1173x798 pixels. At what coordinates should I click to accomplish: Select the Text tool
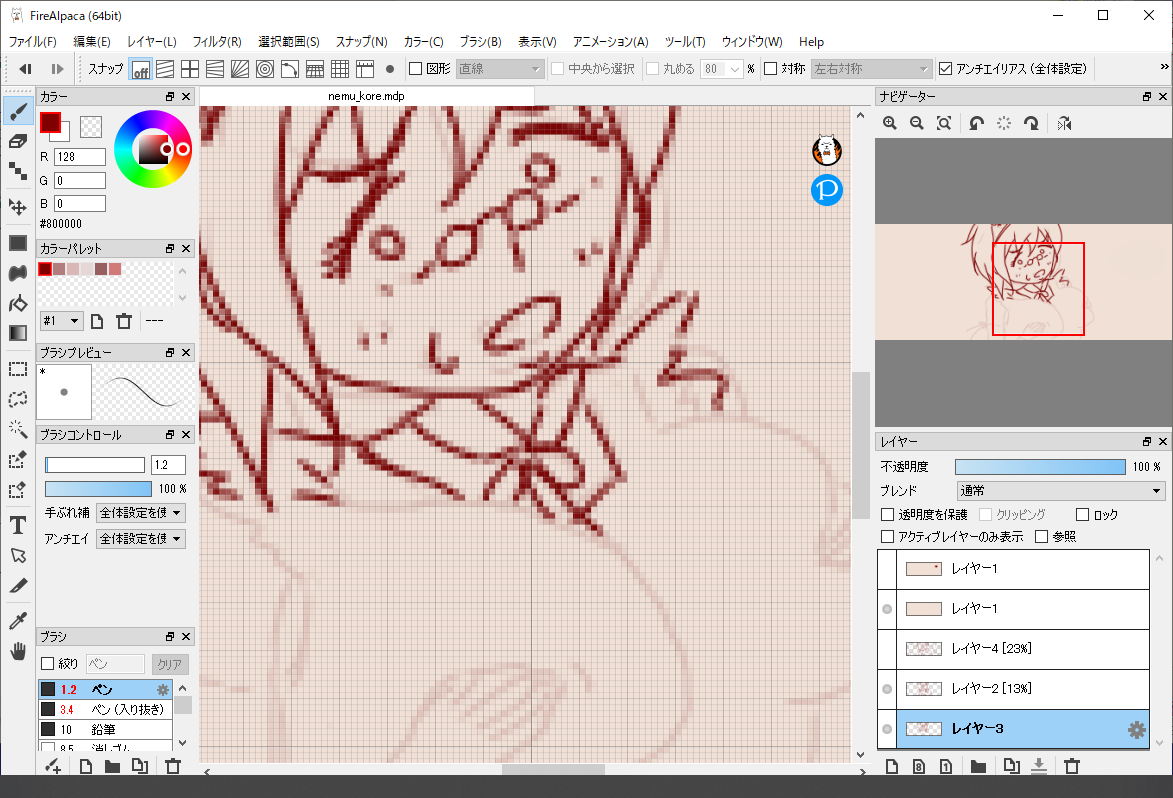coord(17,525)
